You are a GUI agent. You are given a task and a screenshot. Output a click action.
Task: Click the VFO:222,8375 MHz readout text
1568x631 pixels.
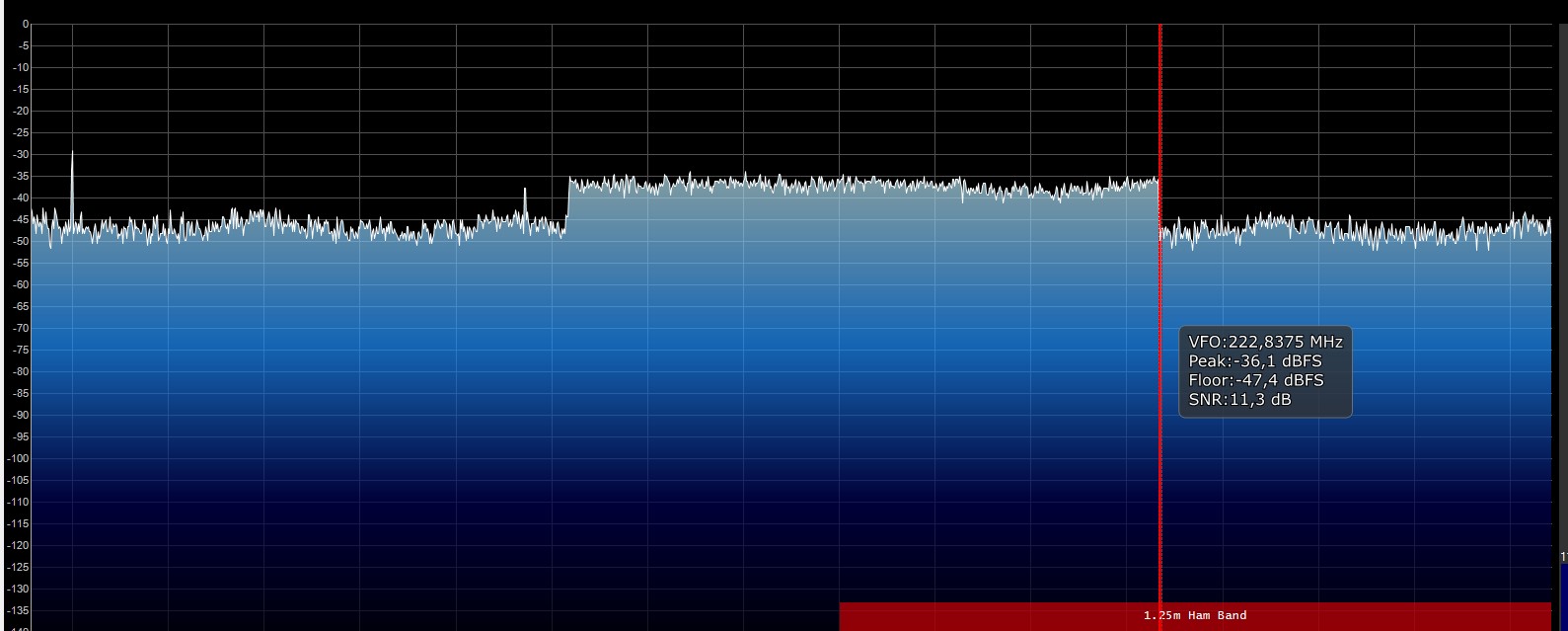coord(1265,342)
